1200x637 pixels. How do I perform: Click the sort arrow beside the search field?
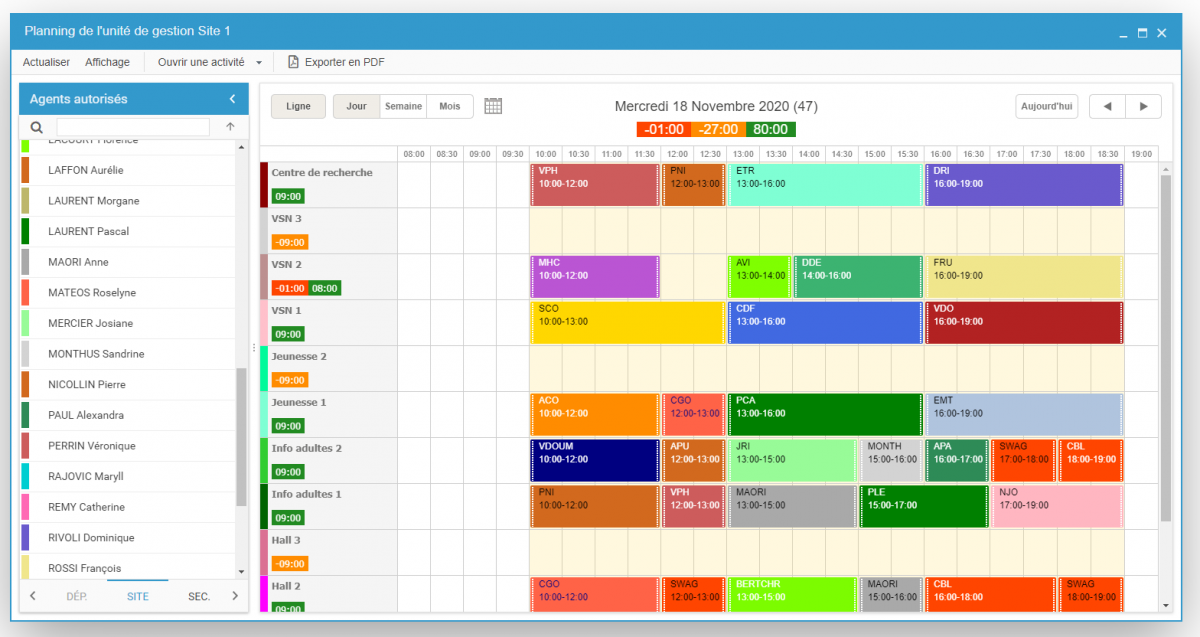[x=230, y=127]
